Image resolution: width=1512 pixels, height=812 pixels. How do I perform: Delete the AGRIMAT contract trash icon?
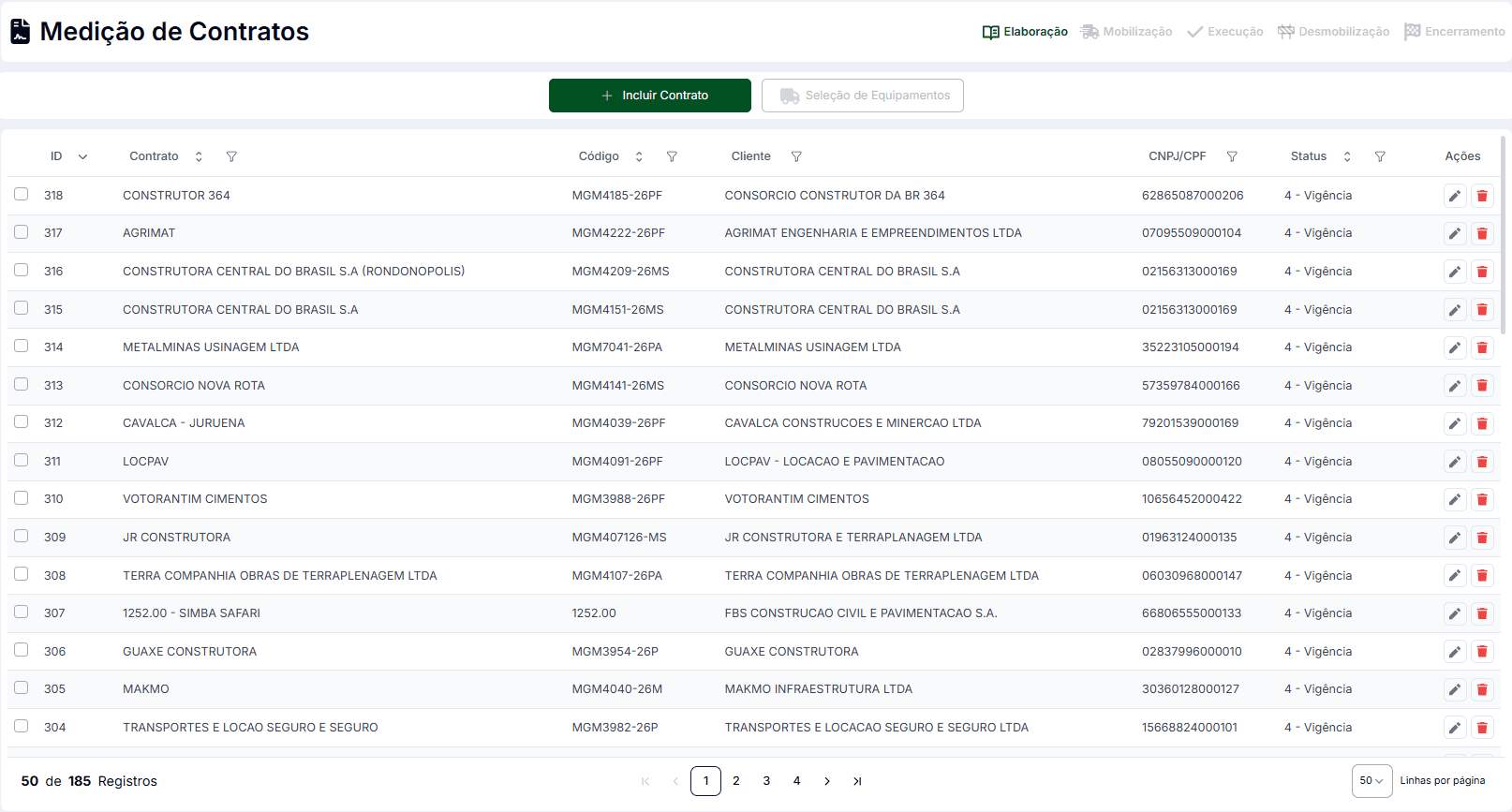click(1482, 233)
